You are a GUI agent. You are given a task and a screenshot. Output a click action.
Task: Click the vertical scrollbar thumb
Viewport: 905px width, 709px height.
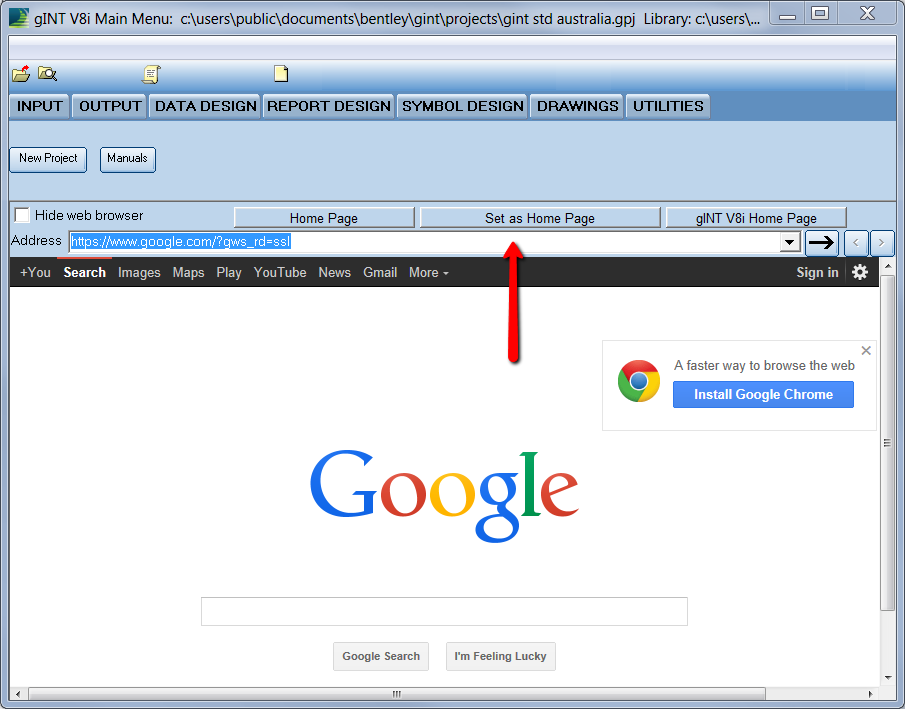[x=887, y=443]
